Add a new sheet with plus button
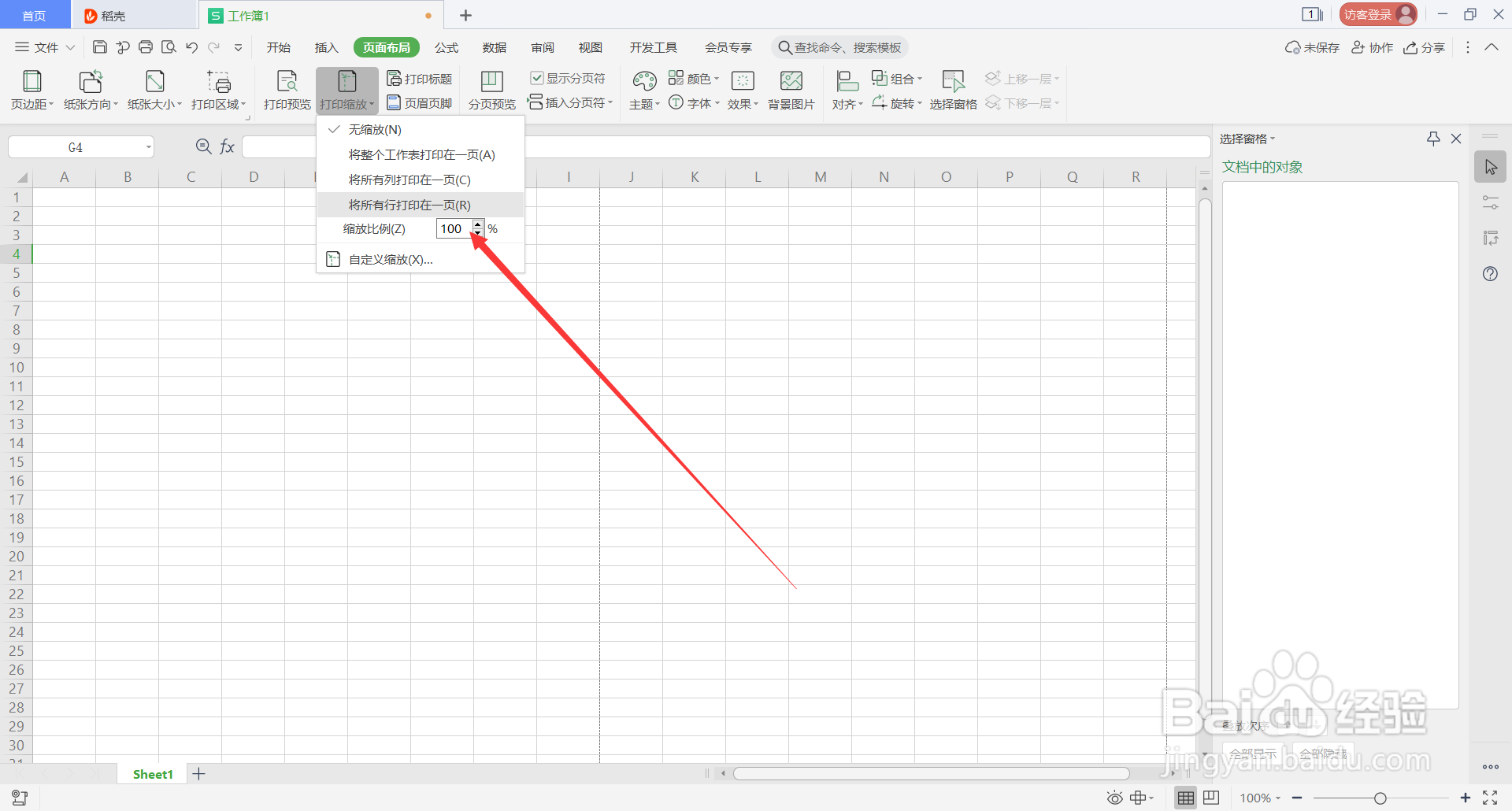This screenshot has width=1512, height=811. click(x=199, y=774)
